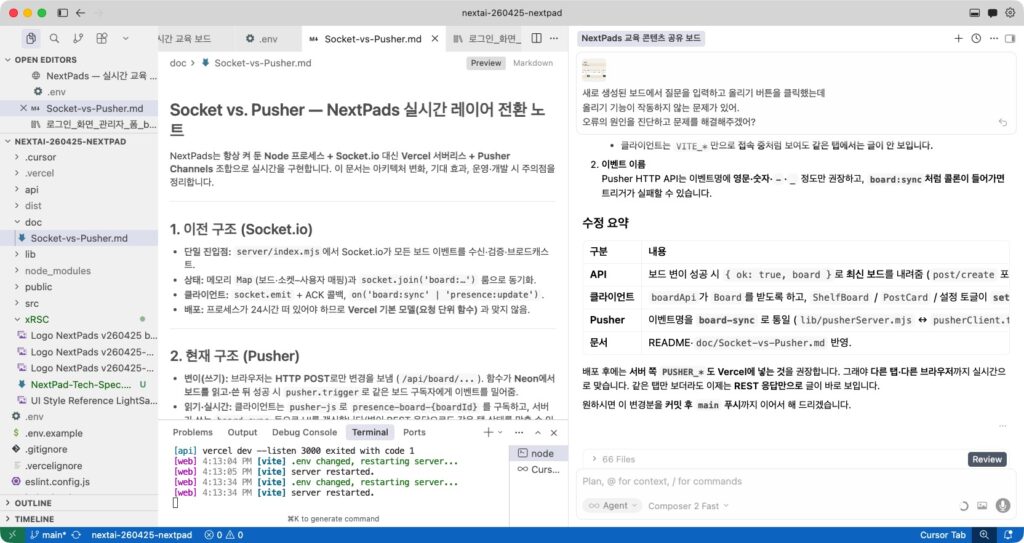Close the terminal panel

554,433
